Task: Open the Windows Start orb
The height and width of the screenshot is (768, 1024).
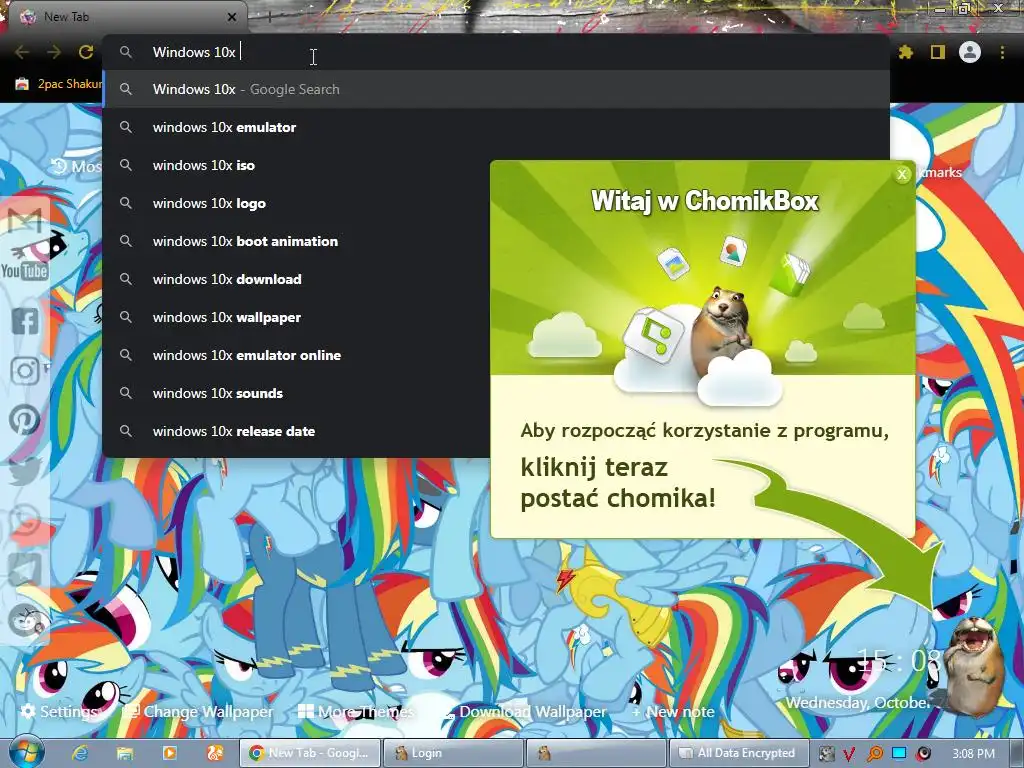Action: (x=26, y=752)
